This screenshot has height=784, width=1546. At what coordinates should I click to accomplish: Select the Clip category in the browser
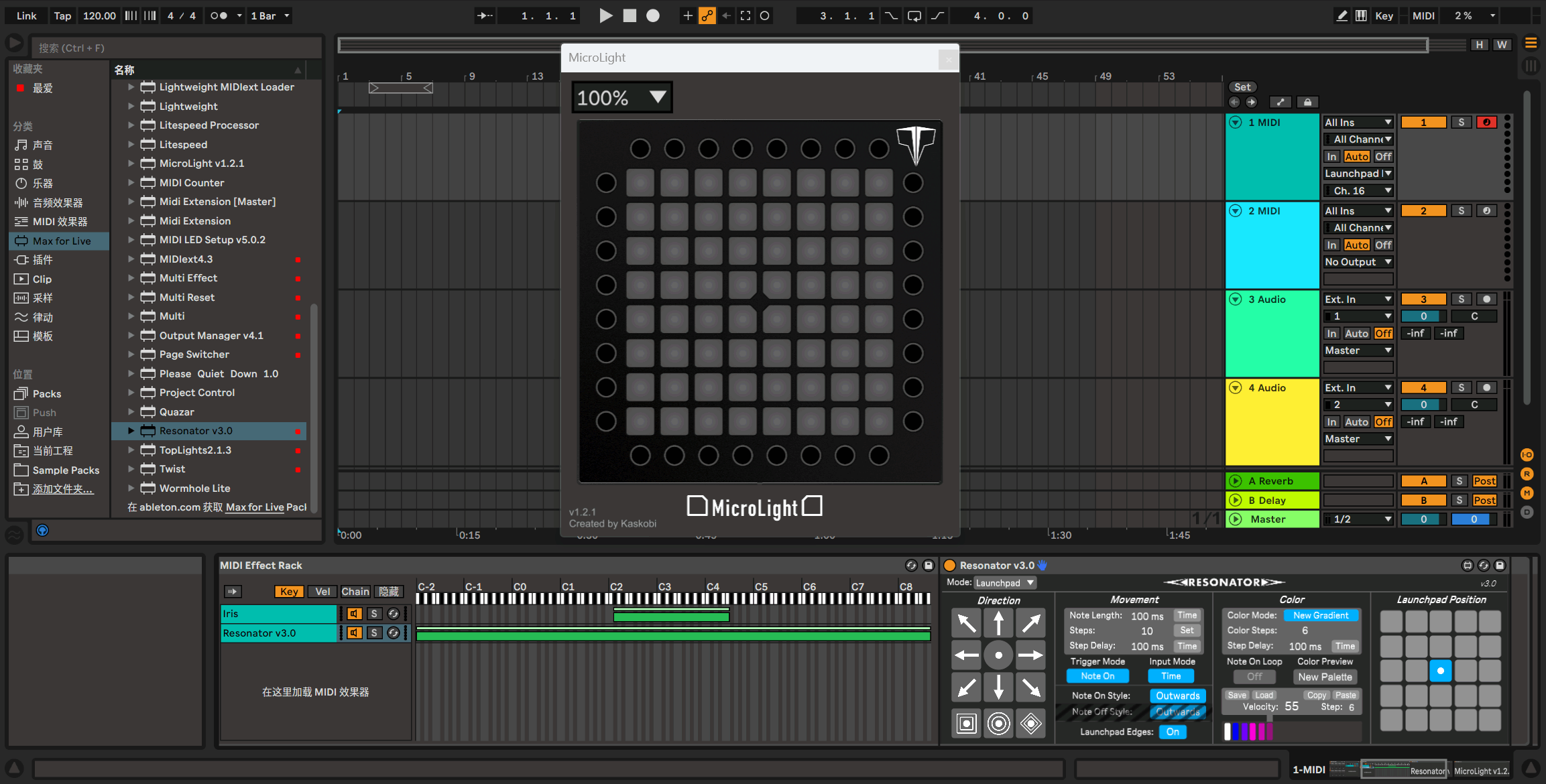coord(41,279)
